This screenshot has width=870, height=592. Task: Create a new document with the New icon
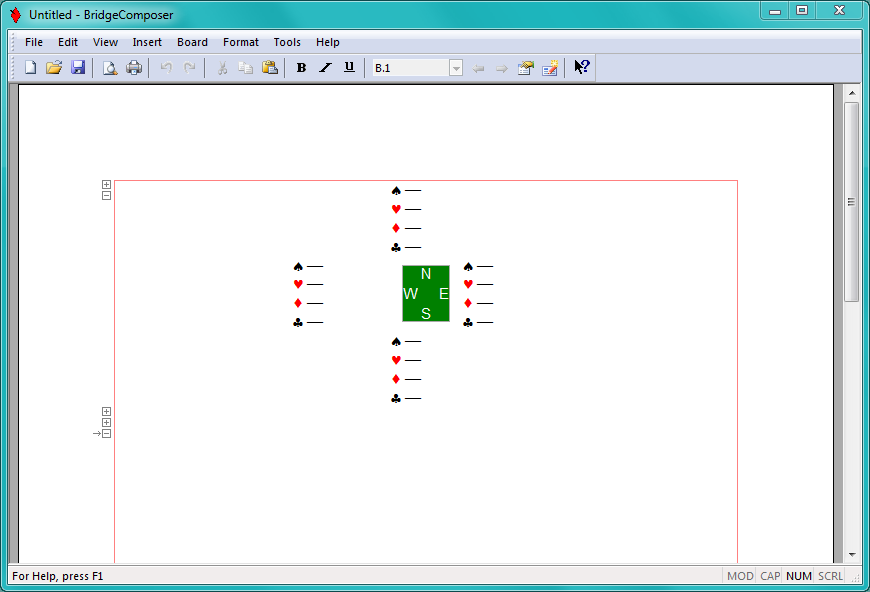(30, 68)
